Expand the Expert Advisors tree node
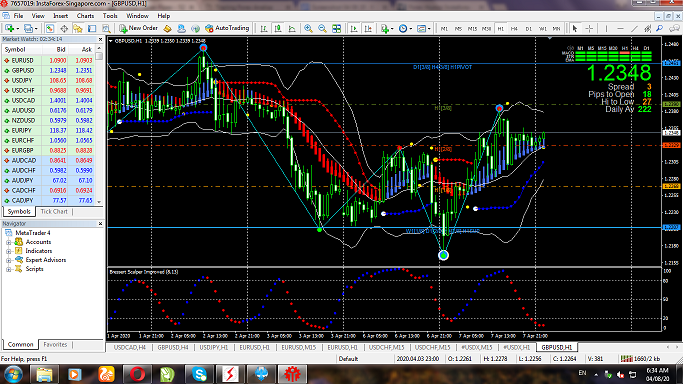The width and height of the screenshot is (683, 384). [8, 260]
